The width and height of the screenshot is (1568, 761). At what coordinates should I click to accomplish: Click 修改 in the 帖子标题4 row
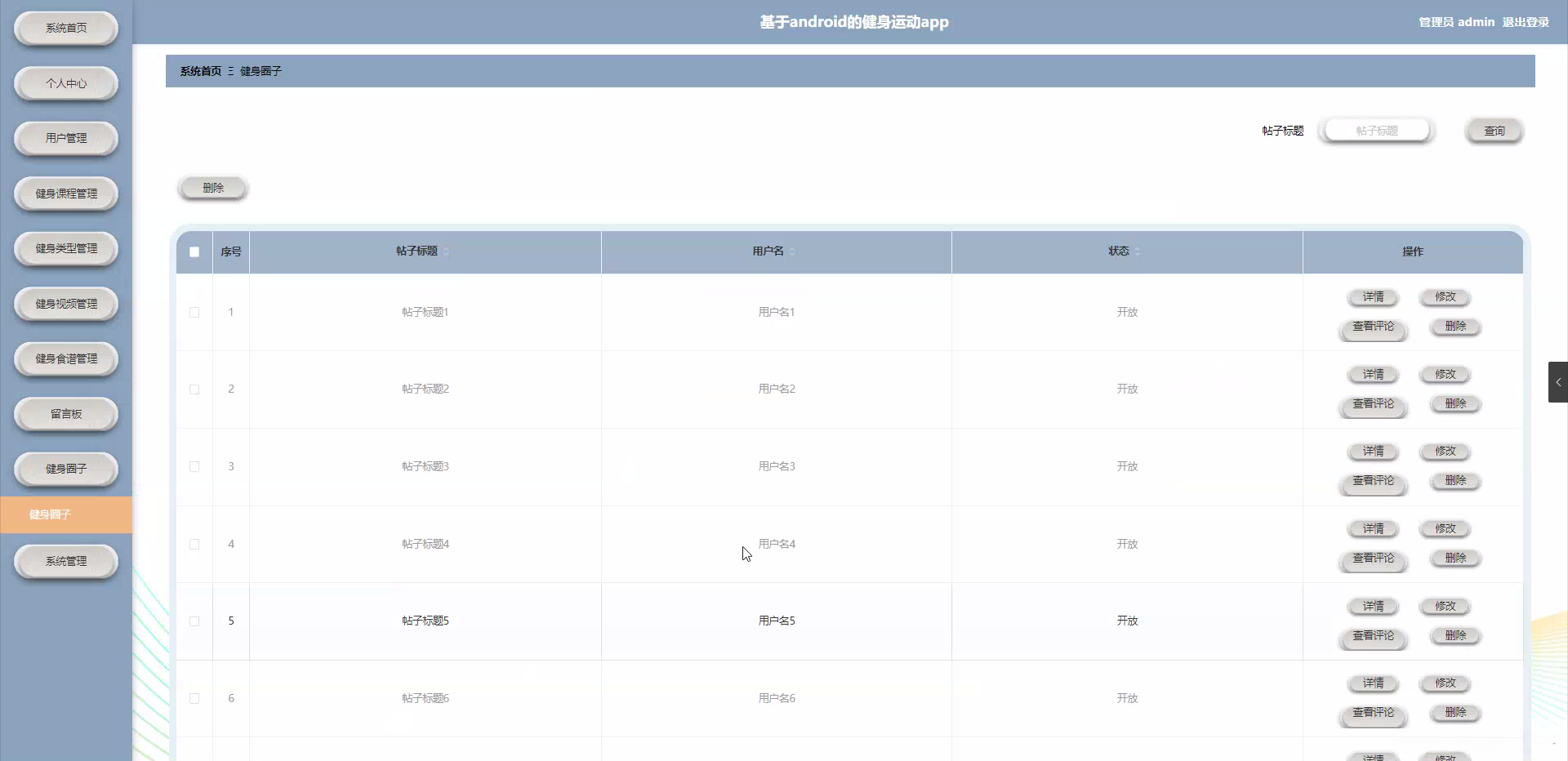pos(1445,529)
